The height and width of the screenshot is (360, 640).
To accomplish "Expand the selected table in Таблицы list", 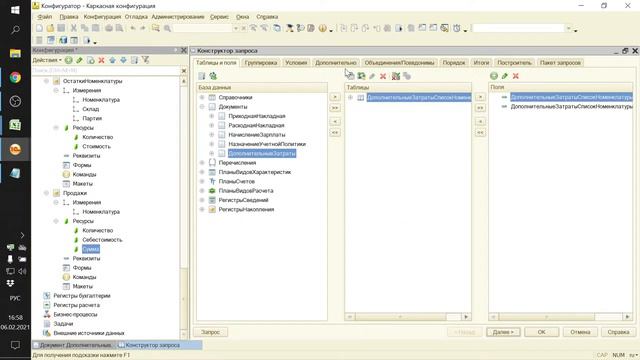I will (x=350, y=98).
